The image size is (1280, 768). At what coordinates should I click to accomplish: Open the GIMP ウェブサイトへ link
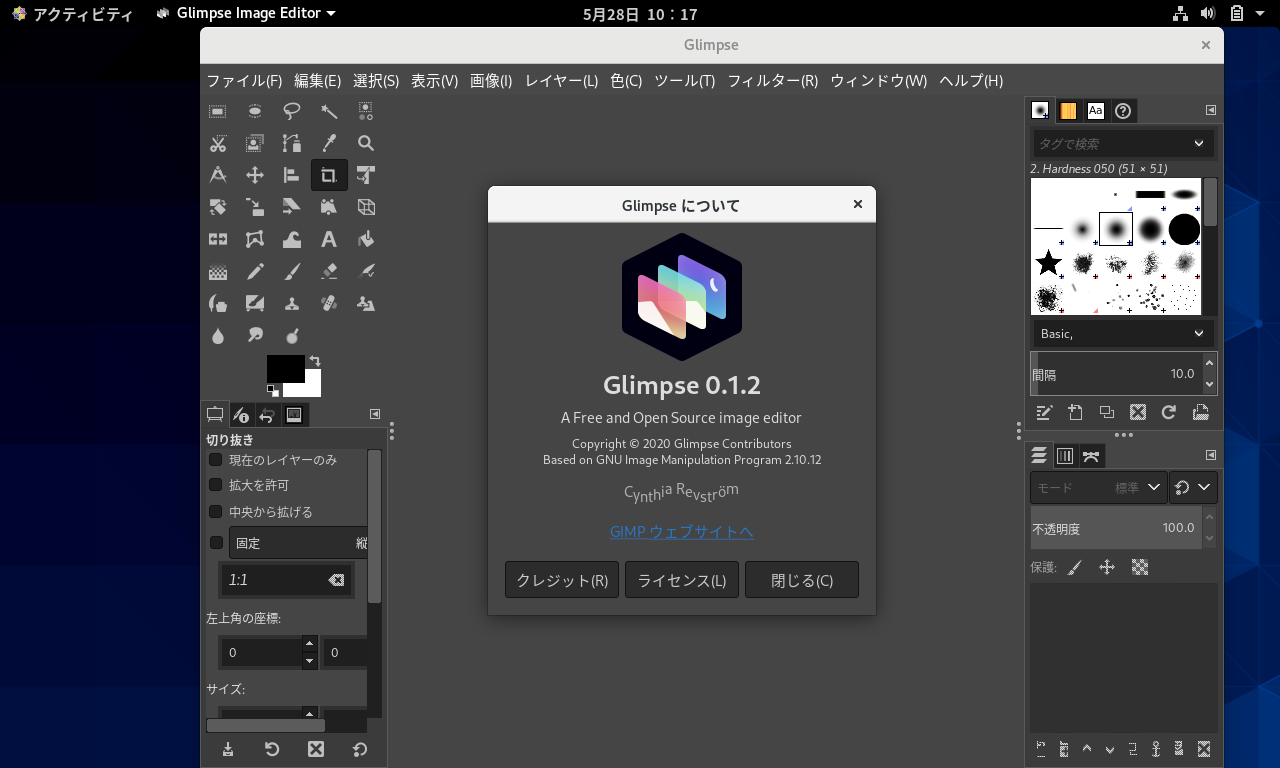pos(682,531)
